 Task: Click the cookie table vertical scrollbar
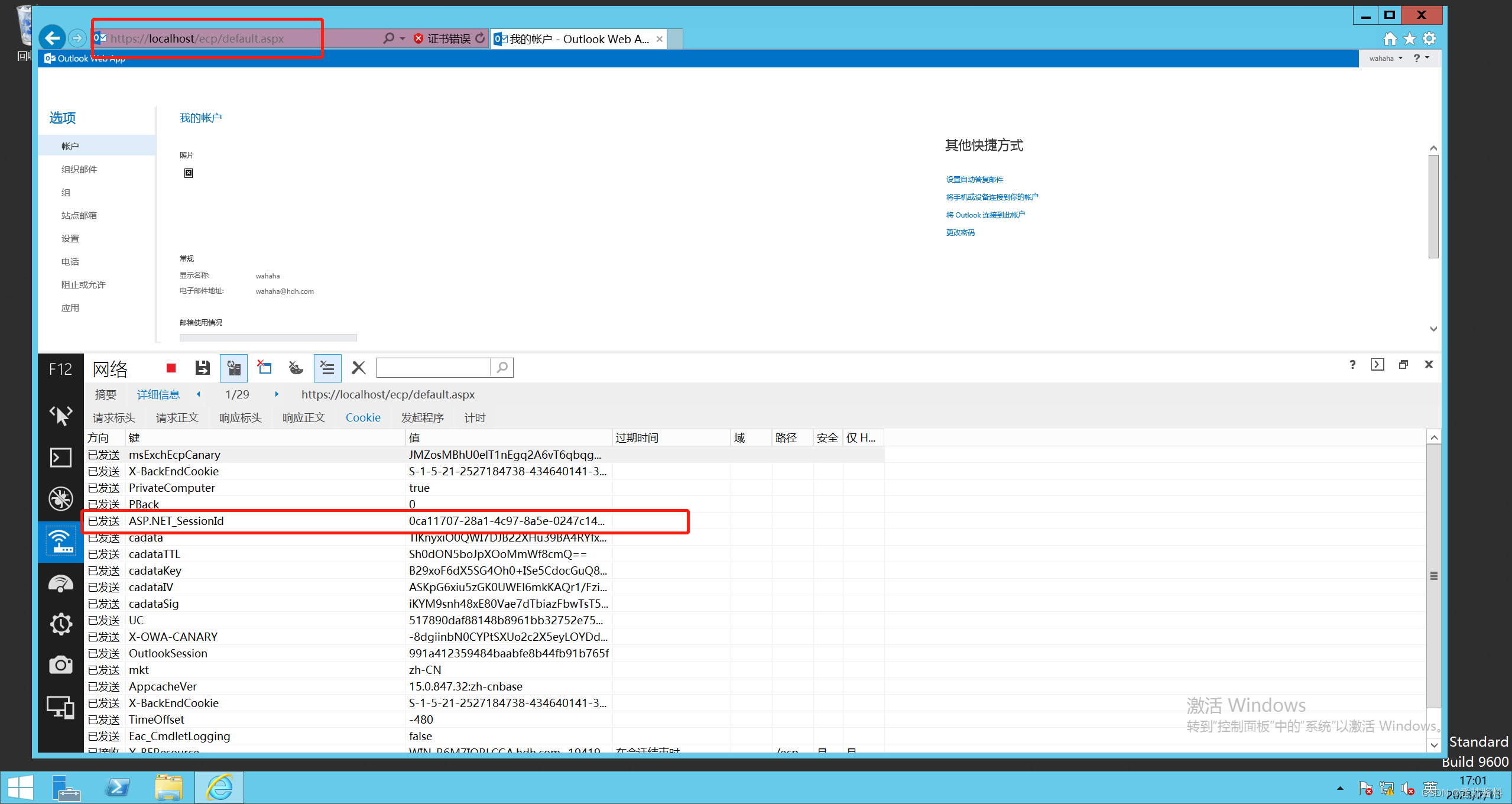(x=1433, y=576)
